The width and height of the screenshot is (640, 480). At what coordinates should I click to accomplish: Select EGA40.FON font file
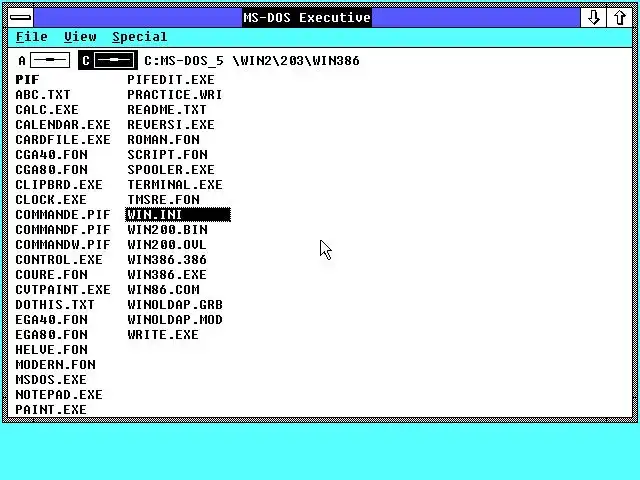pyautogui.click(x=51, y=320)
